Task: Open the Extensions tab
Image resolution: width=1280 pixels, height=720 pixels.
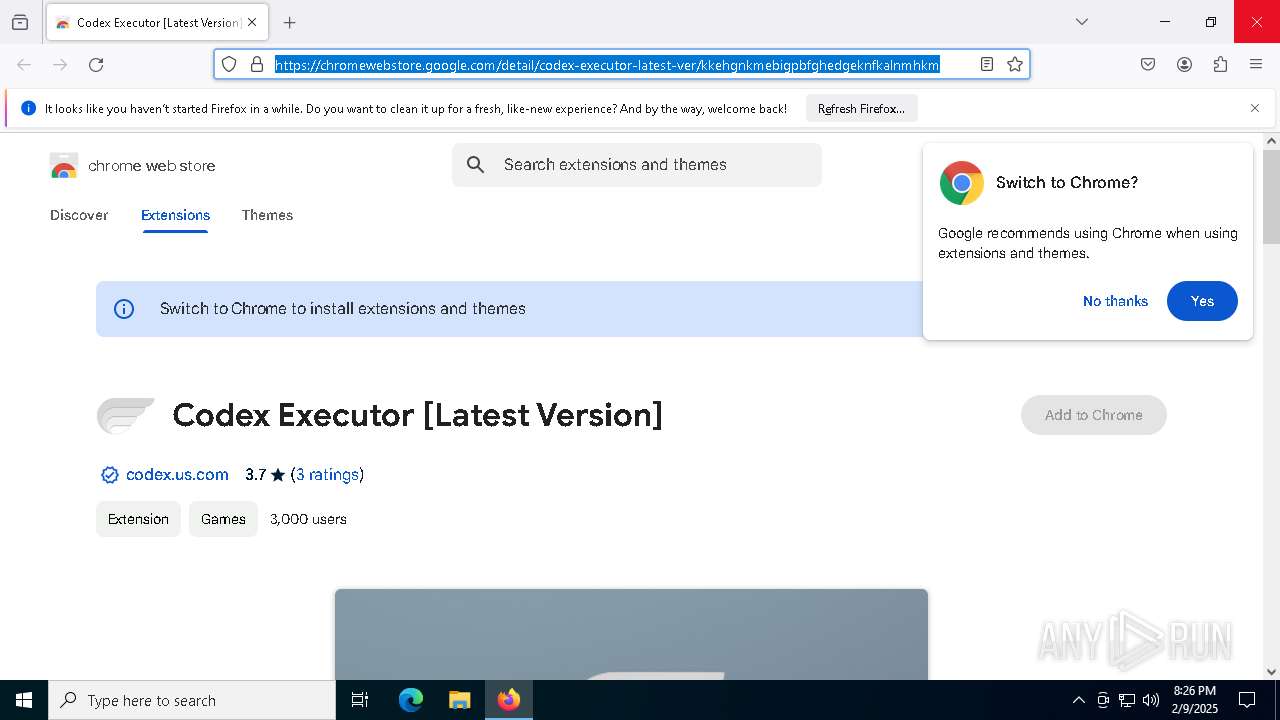Action: (175, 215)
